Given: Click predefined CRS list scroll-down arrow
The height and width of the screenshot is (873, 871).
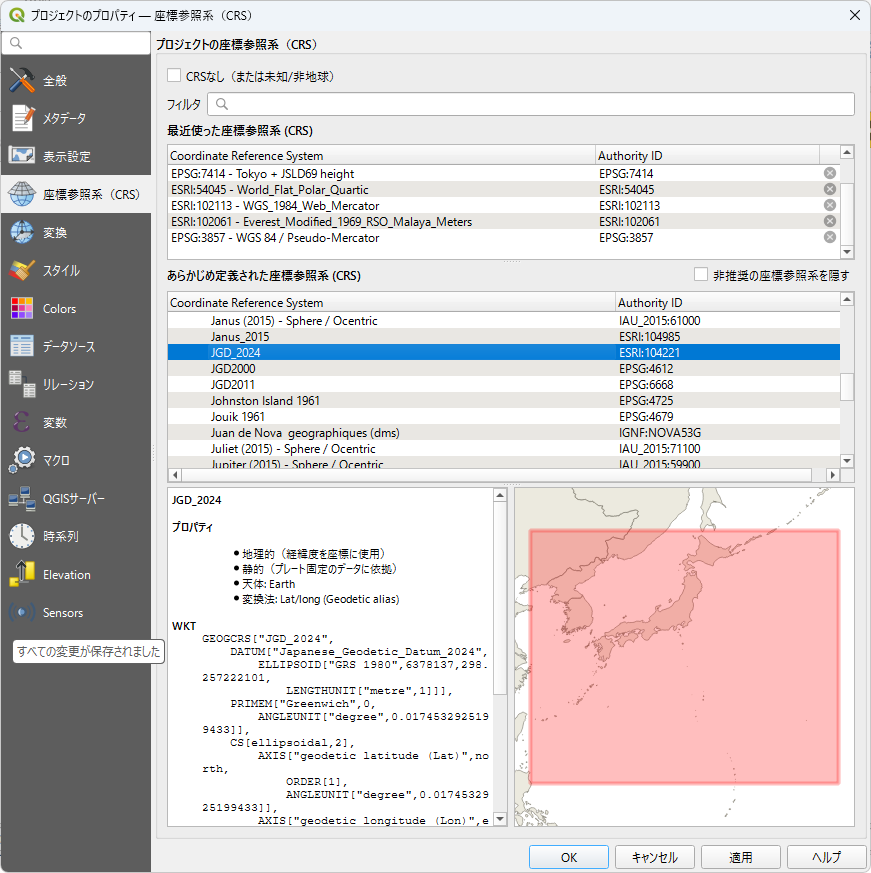Looking at the screenshot, I should [847, 461].
